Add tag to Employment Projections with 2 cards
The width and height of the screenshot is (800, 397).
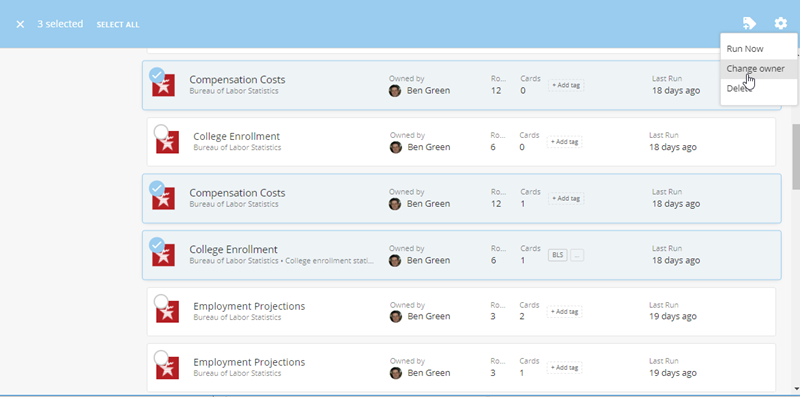coord(564,311)
